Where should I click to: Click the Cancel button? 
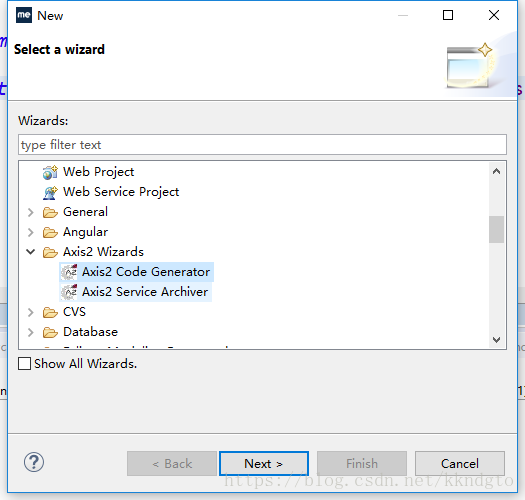click(460, 463)
